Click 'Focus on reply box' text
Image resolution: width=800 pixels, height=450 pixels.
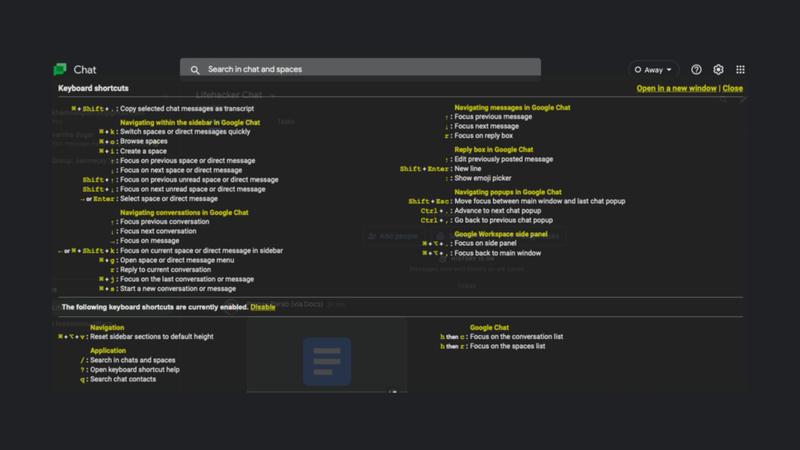pos(484,136)
